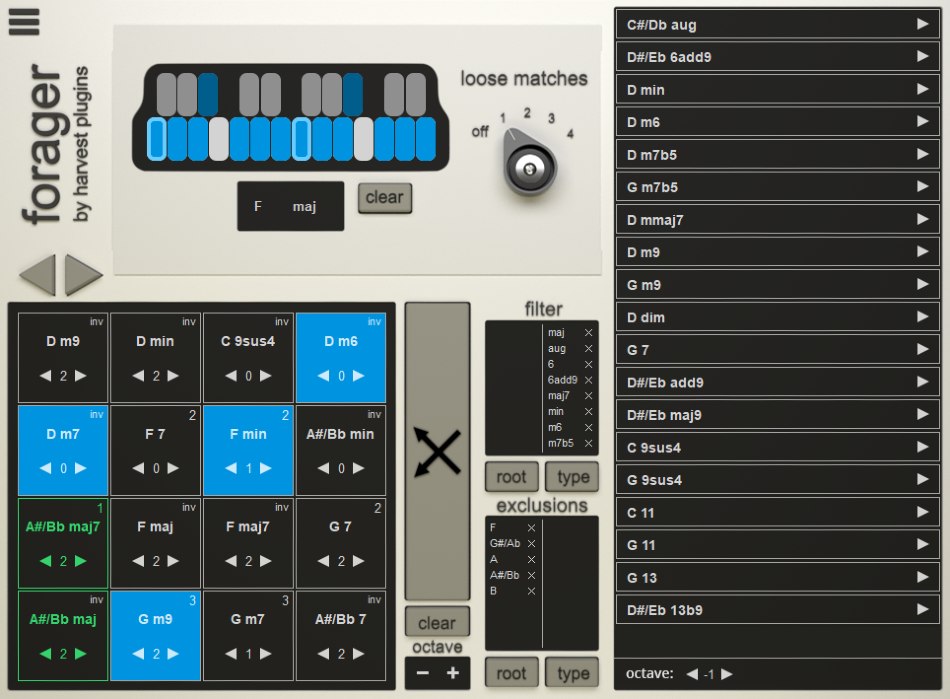Remove G#/Ab from the exclusions

(x=531, y=543)
